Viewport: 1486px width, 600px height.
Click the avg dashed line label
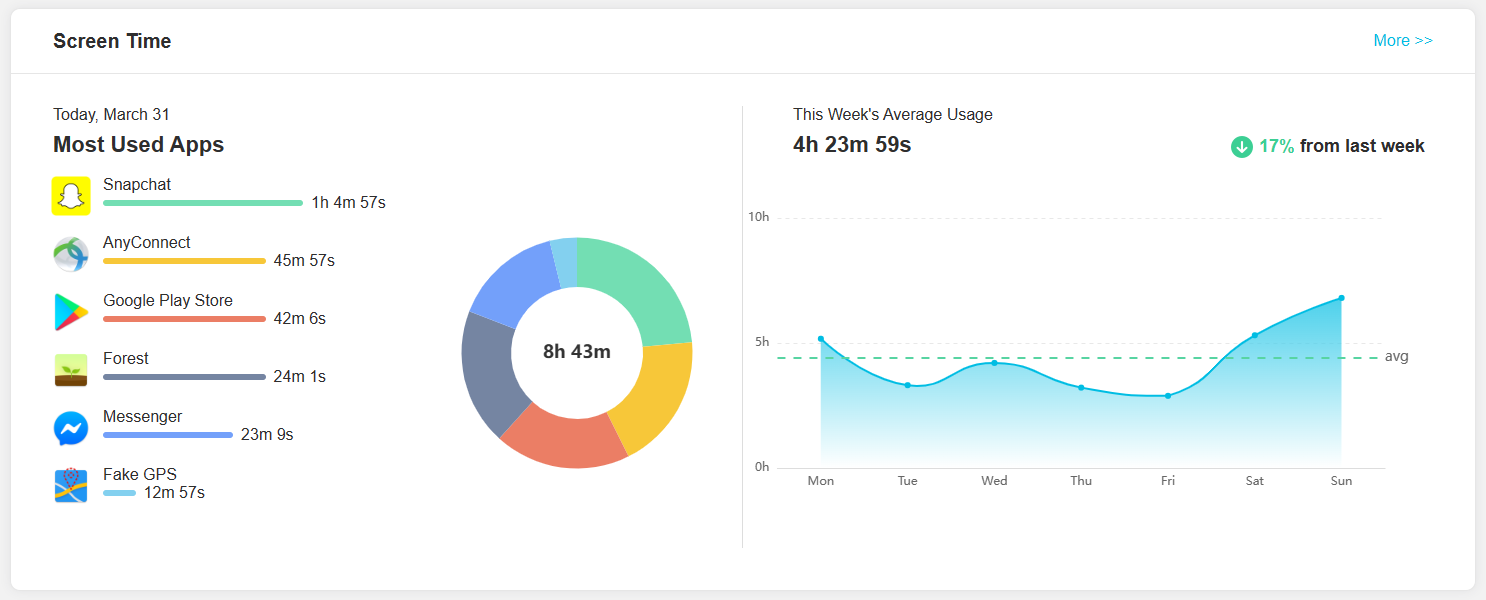pos(1397,357)
